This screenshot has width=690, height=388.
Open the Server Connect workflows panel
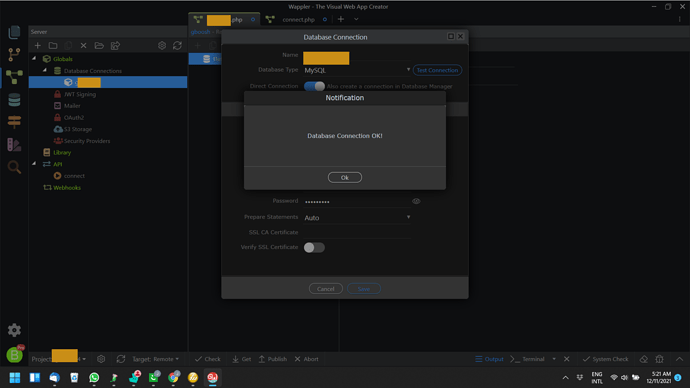click(x=14, y=77)
